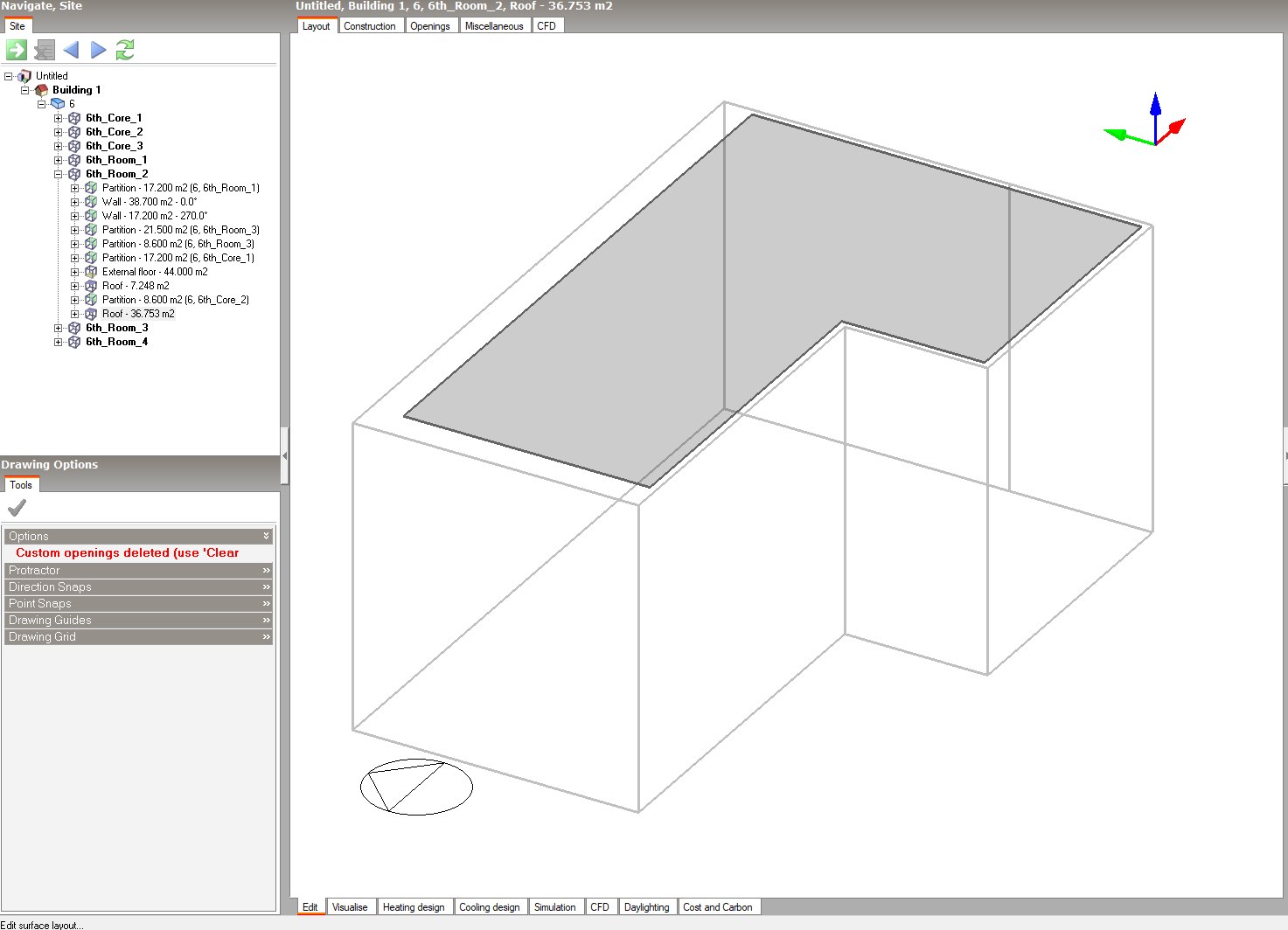Switch to the Construction tab
The image size is (1288, 930).
click(369, 26)
